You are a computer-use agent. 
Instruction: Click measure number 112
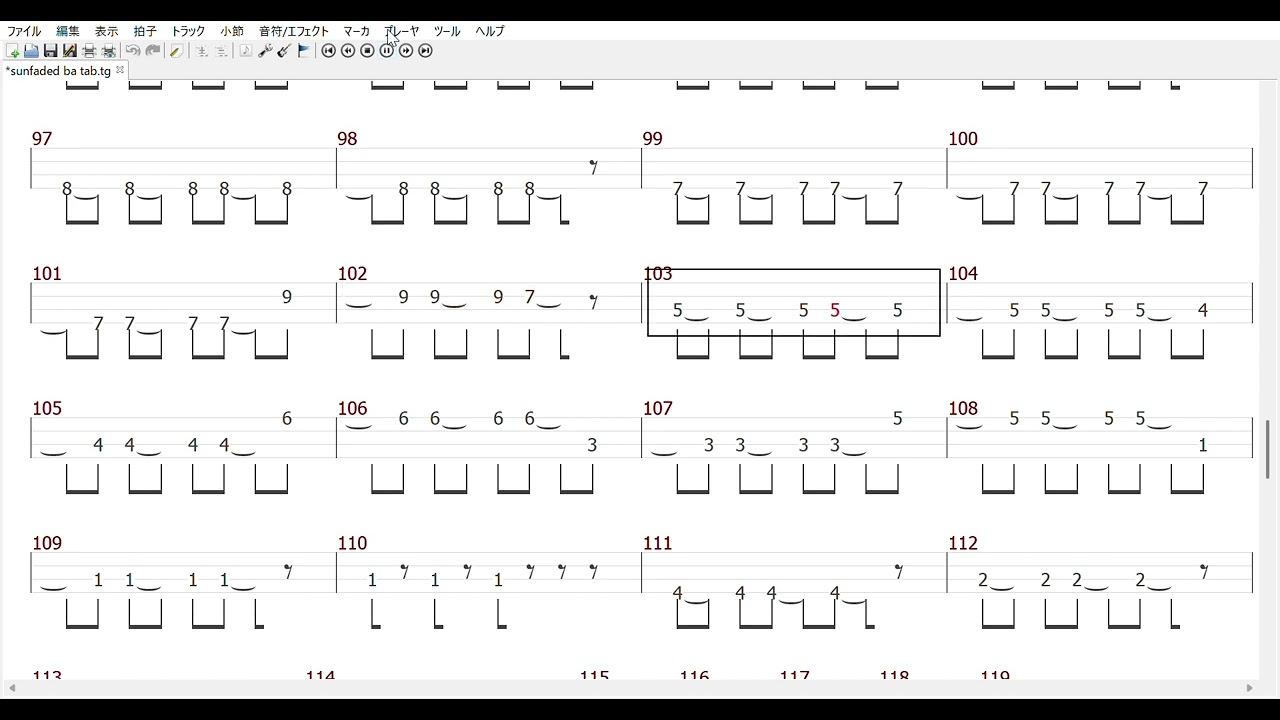click(x=963, y=543)
